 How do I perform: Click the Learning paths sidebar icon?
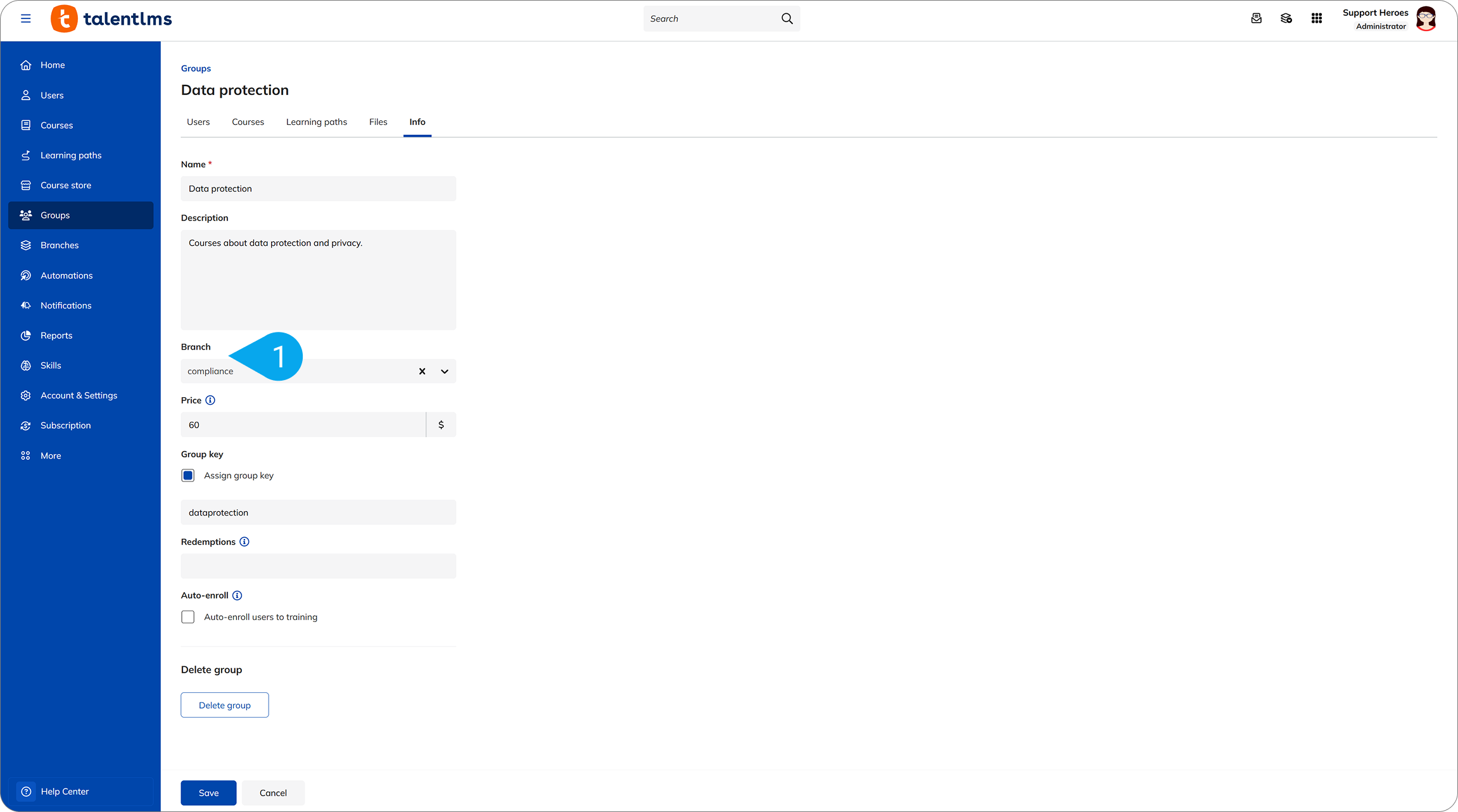coord(26,155)
